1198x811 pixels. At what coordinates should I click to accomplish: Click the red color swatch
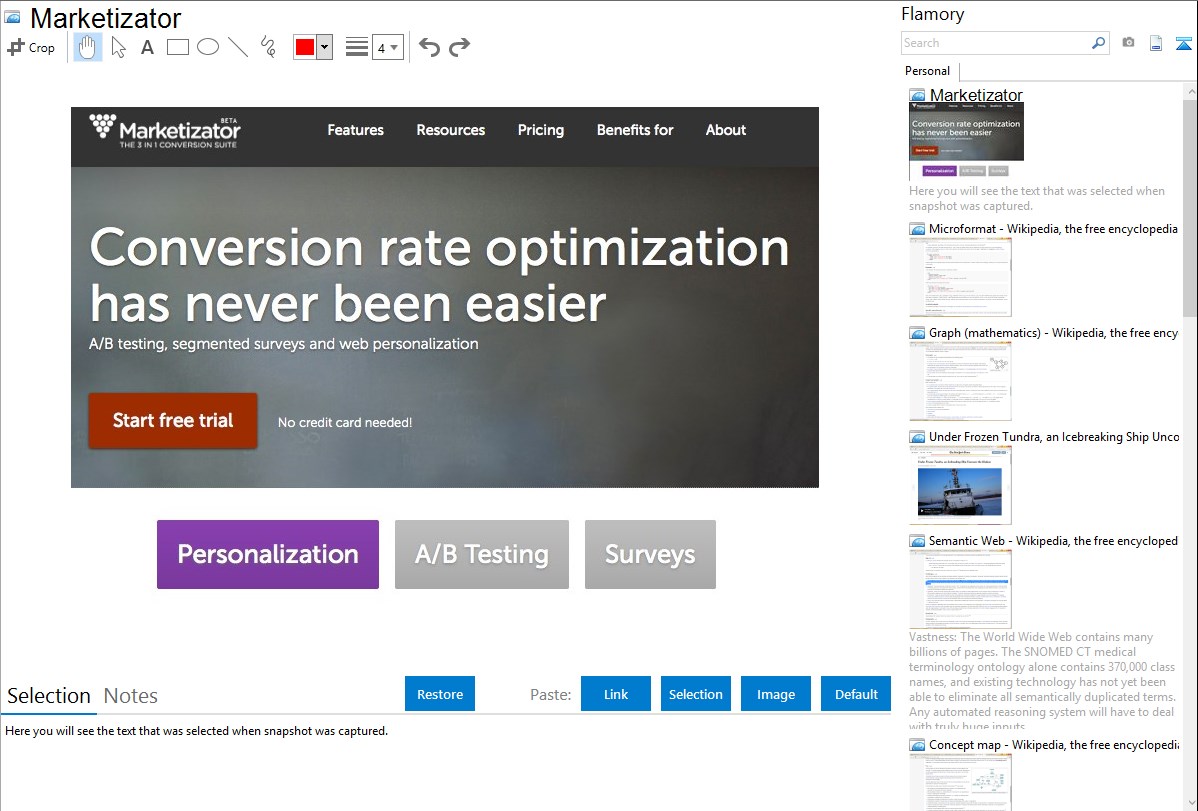(x=305, y=47)
